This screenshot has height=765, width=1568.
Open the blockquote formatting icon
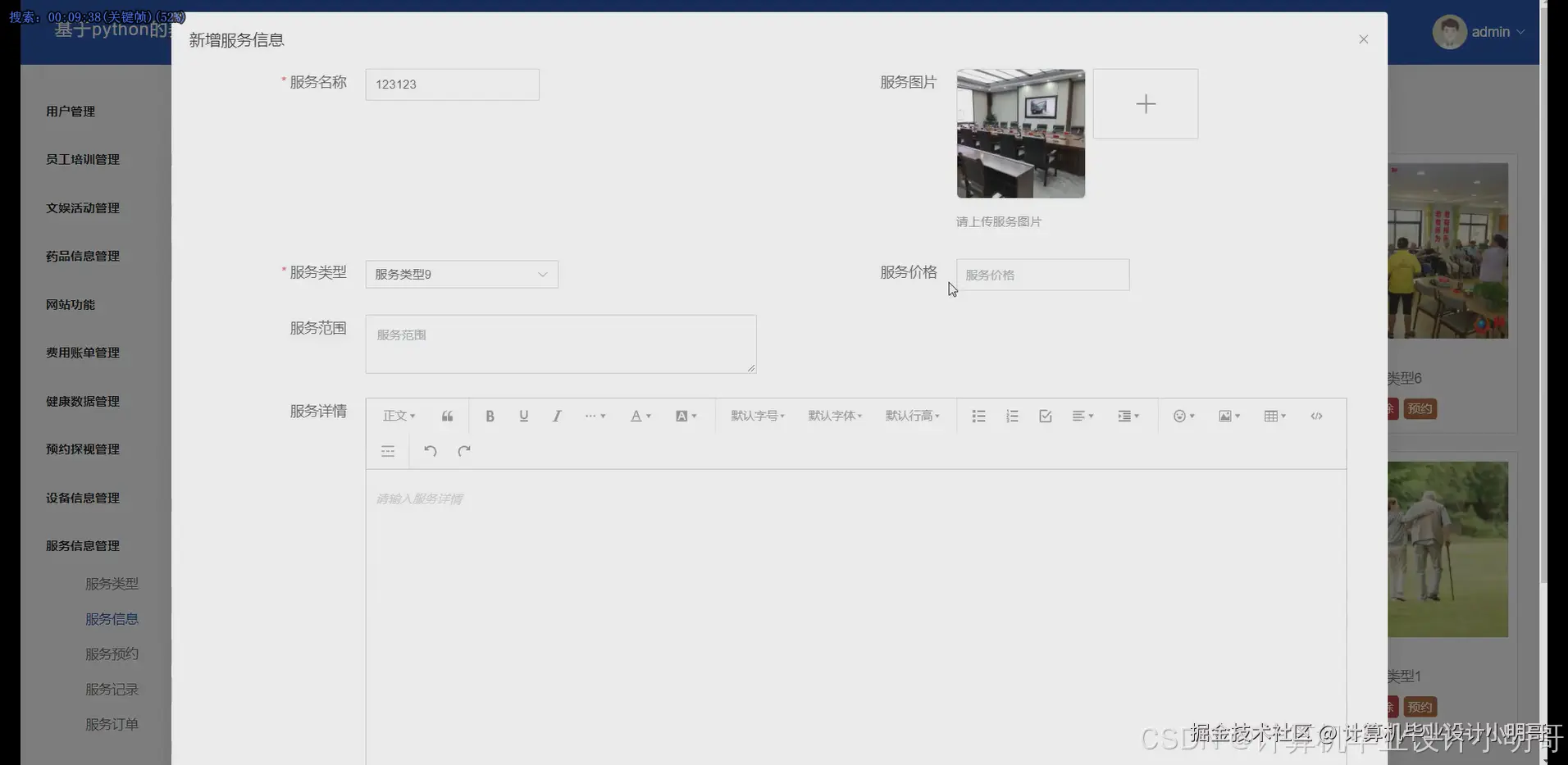pyautogui.click(x=447, y=416)
